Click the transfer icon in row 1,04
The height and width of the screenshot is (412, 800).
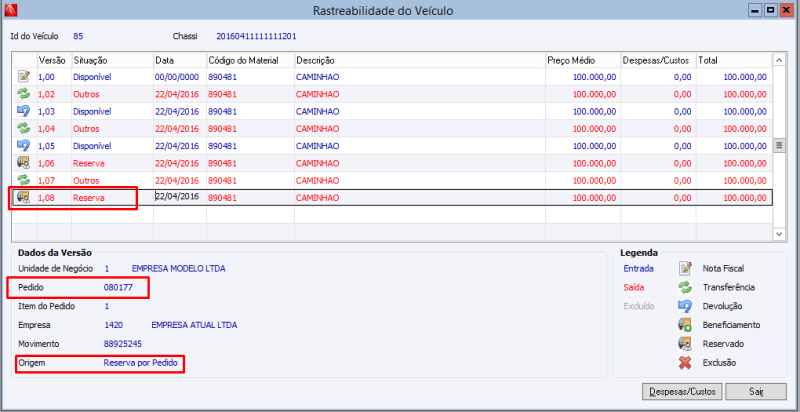pyautogui.click(x=24, y=128)
